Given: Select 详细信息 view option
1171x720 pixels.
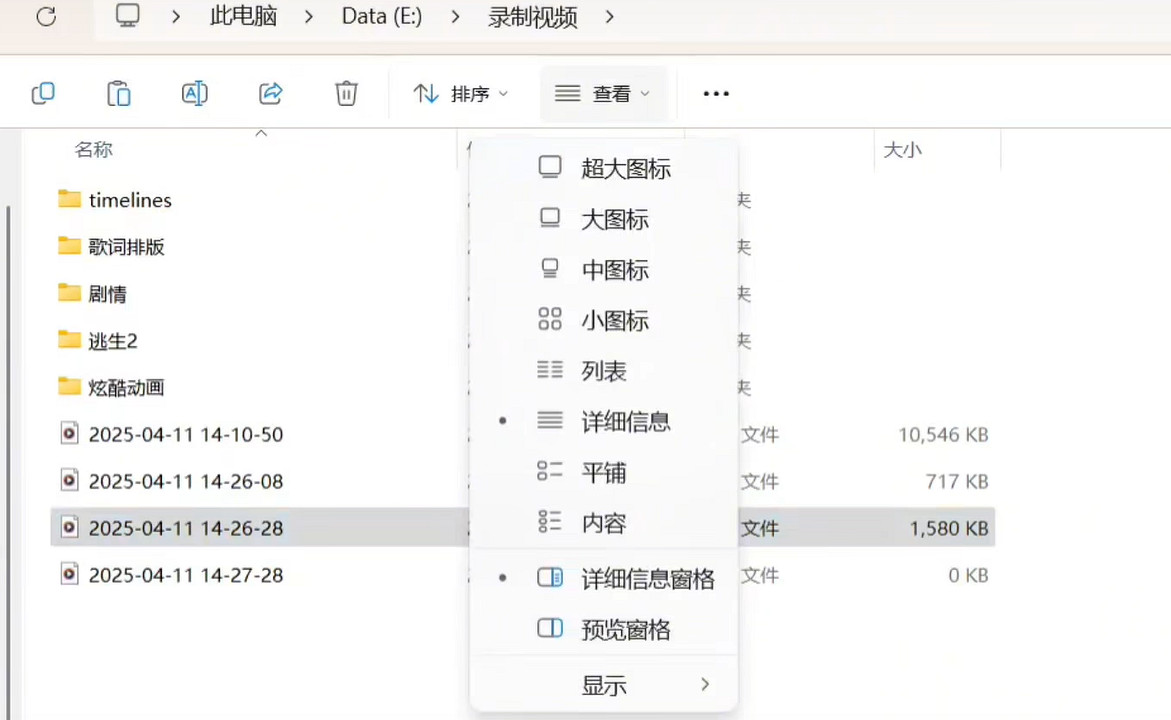Looking at the screenshot, I should point(625,422).
